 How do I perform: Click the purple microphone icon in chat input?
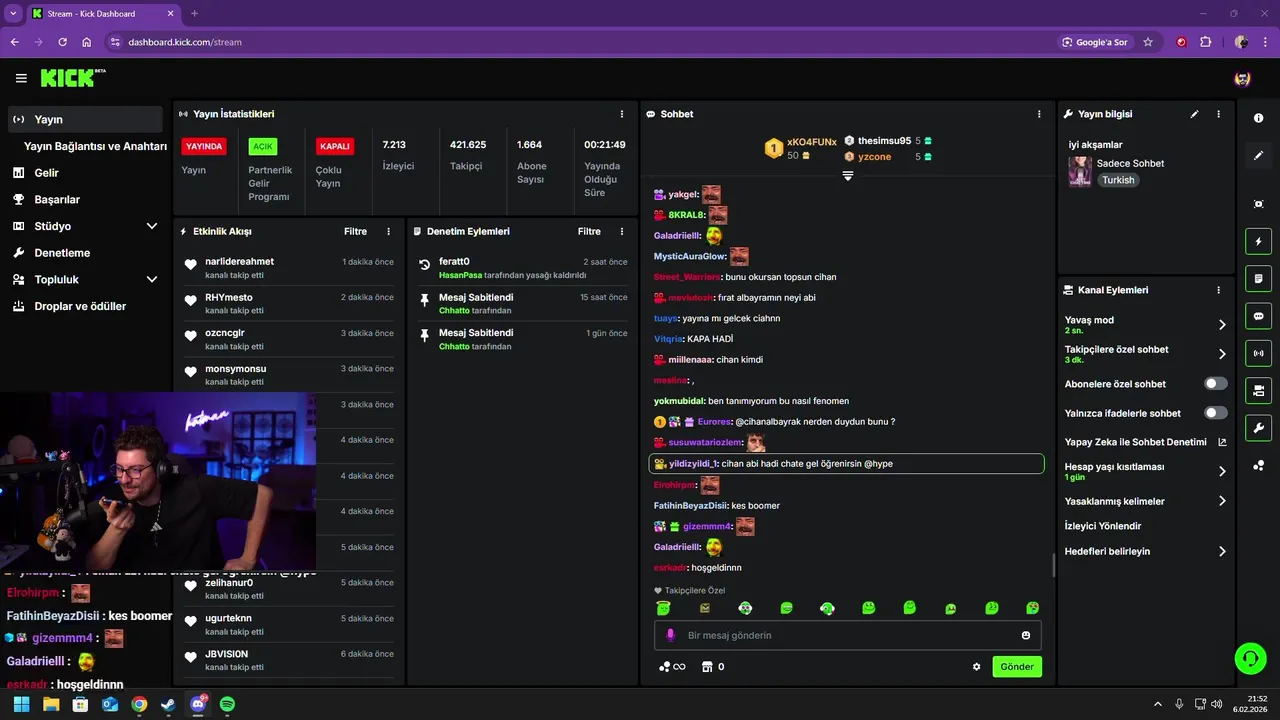670,635
